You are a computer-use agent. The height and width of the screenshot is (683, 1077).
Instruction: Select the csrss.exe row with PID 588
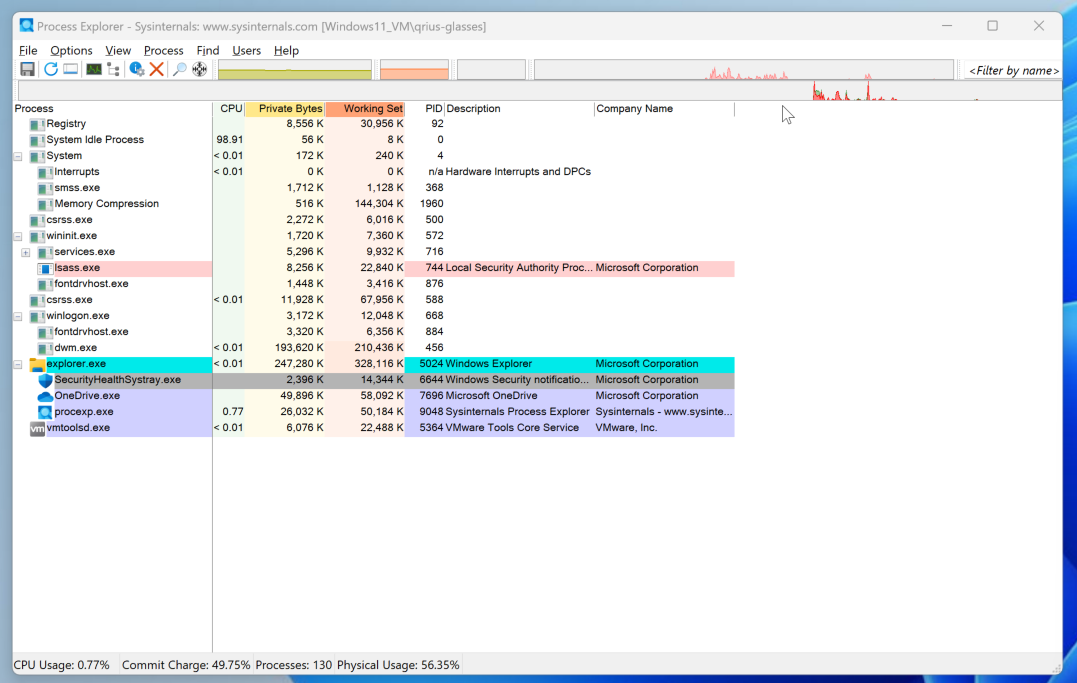pos(374,300)
